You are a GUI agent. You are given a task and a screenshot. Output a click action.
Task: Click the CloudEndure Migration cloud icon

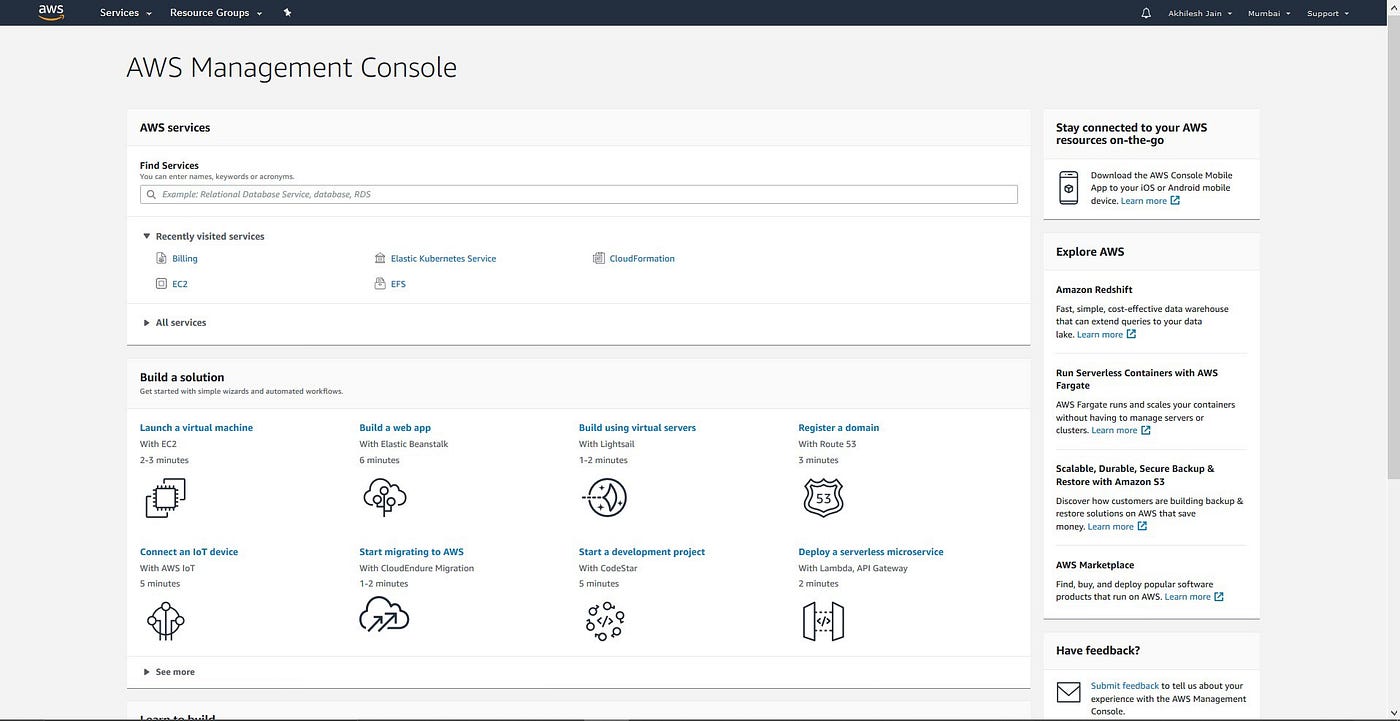385,615
